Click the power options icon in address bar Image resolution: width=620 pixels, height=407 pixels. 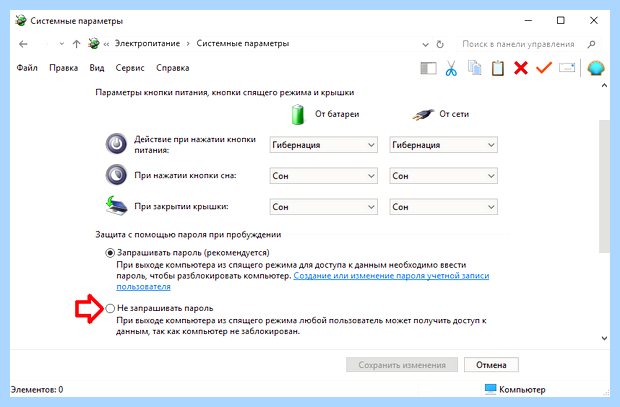pos(94,44)
